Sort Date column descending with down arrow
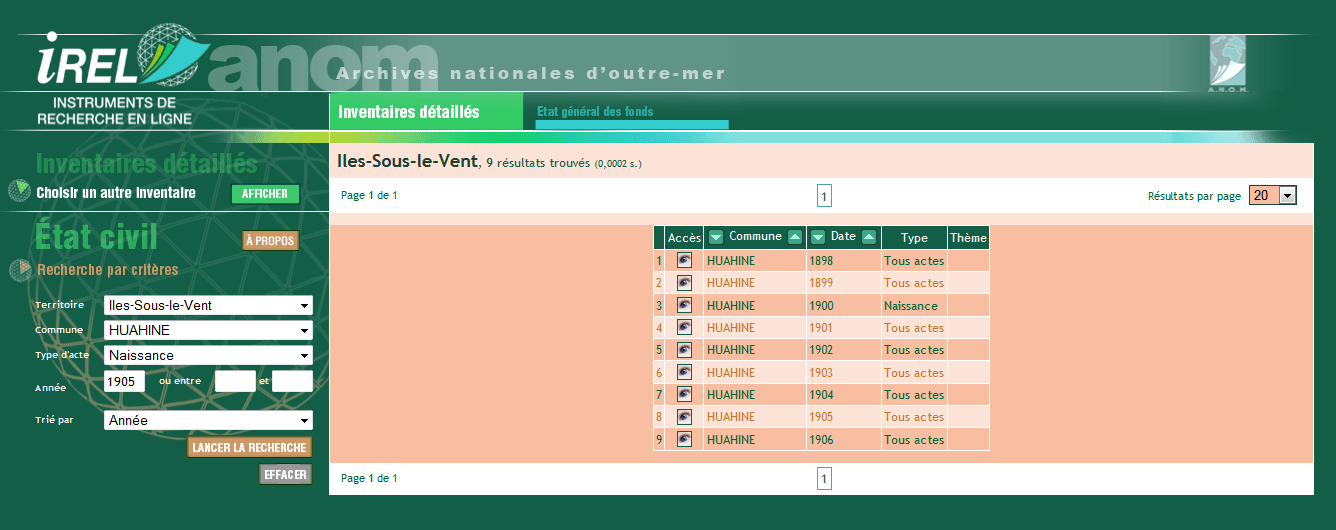 click(818, 237)
